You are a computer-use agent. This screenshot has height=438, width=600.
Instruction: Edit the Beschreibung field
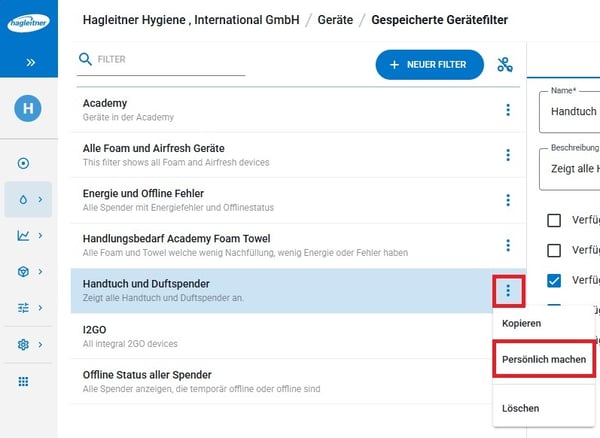coord(570,169)
